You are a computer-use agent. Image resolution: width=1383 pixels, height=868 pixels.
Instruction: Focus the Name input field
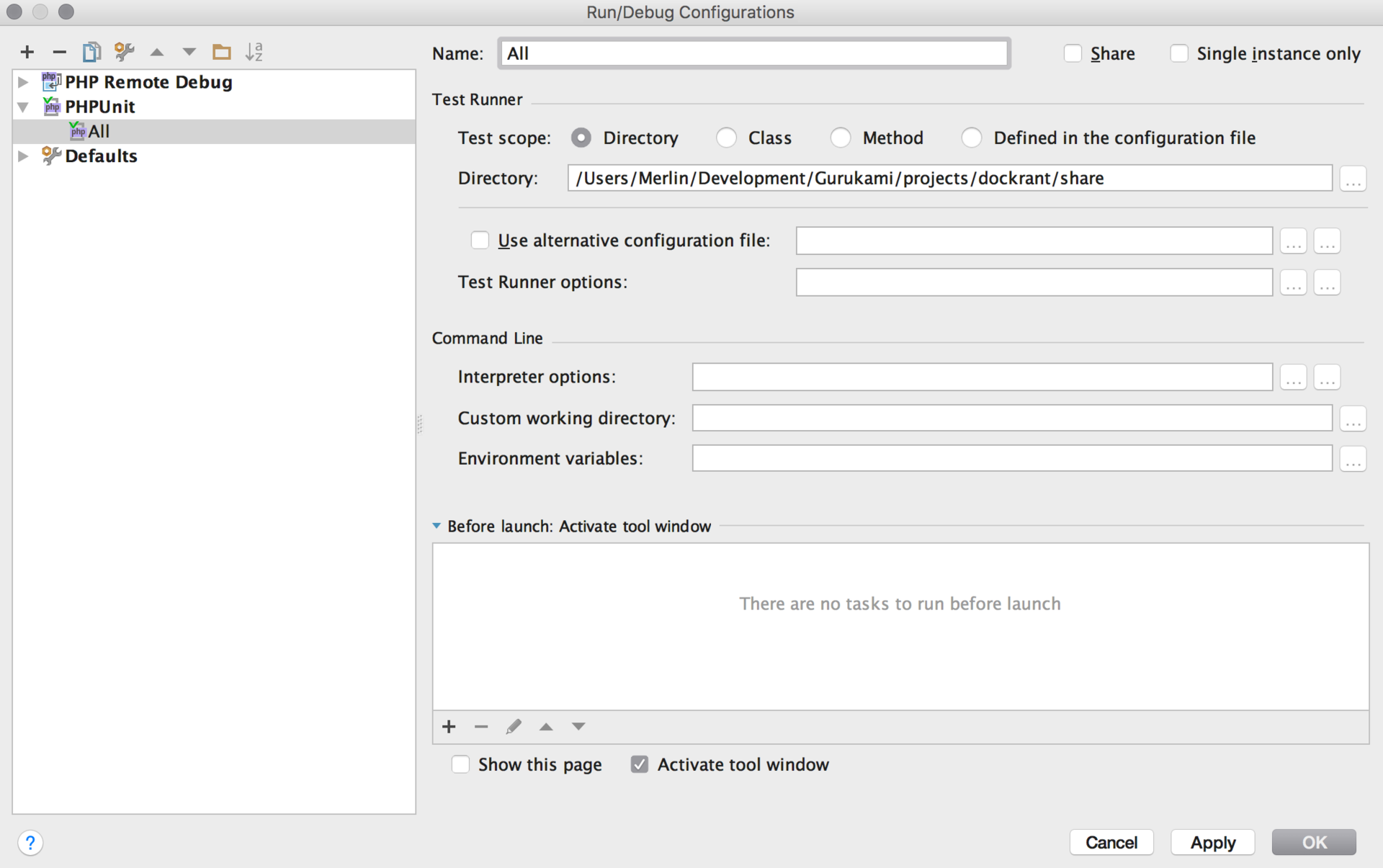754,53
